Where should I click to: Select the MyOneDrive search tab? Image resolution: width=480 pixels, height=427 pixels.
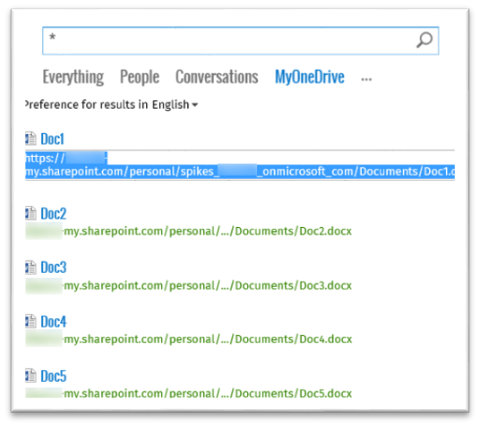(309, 77)
